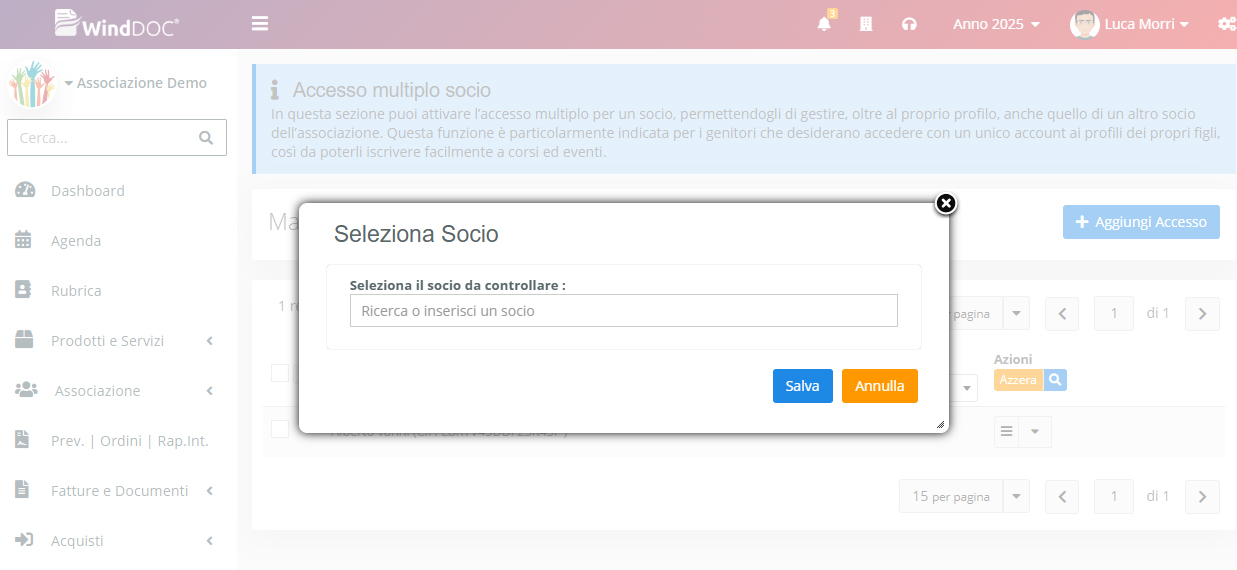Click the magnifier icon in sidebar search
Screen dimensions: 1237x570
click(206, 138)
